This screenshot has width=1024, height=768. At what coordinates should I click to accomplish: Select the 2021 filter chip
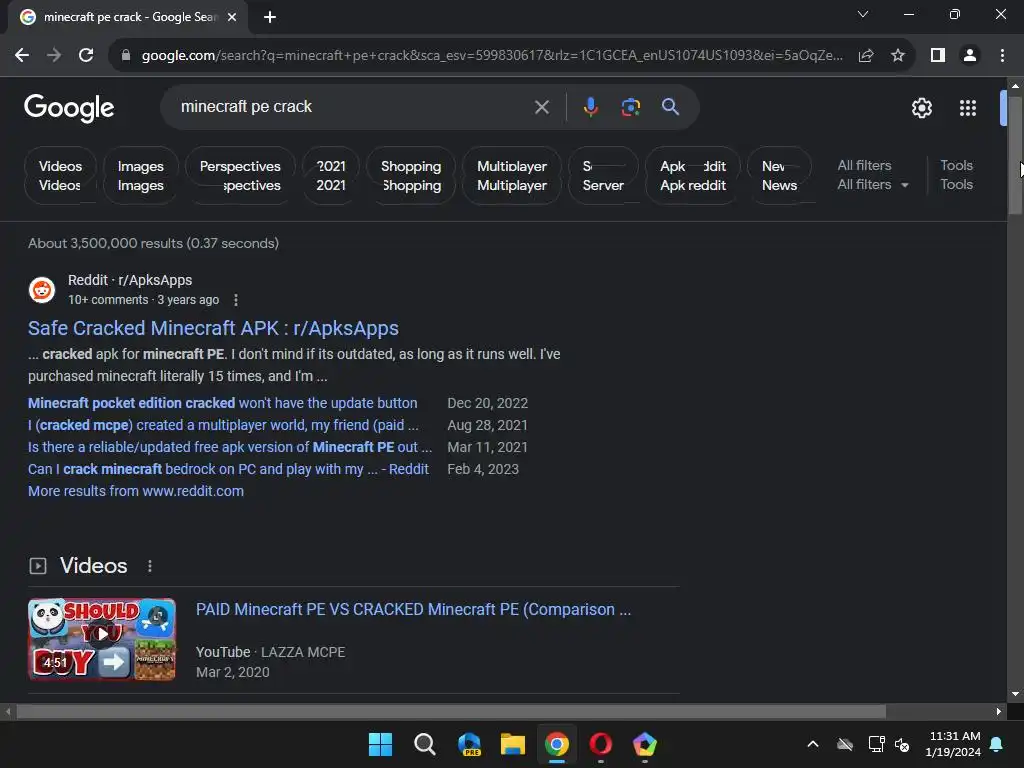coord(331,176)
